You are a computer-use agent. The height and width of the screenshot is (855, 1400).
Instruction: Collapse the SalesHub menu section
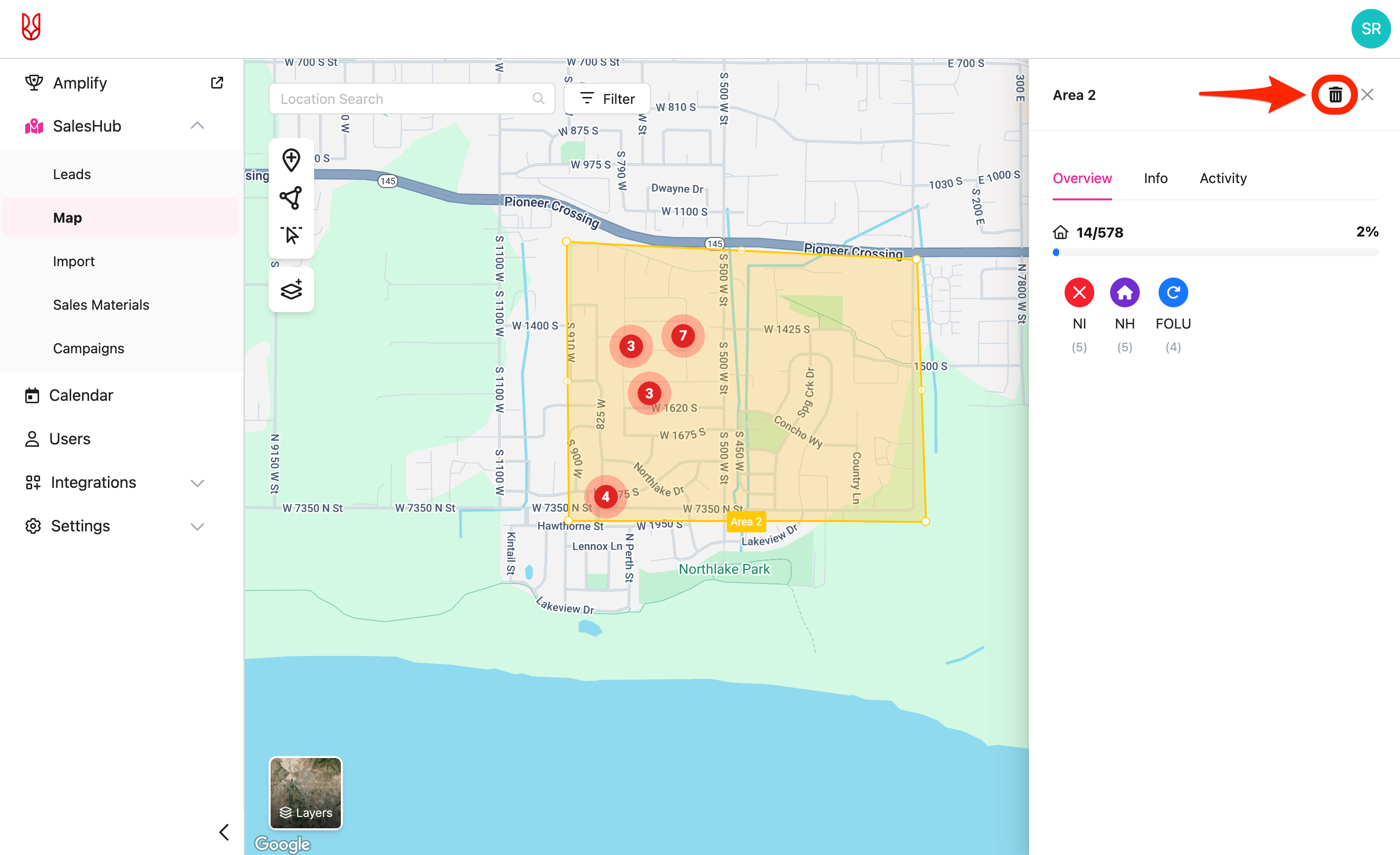point(196,126)
